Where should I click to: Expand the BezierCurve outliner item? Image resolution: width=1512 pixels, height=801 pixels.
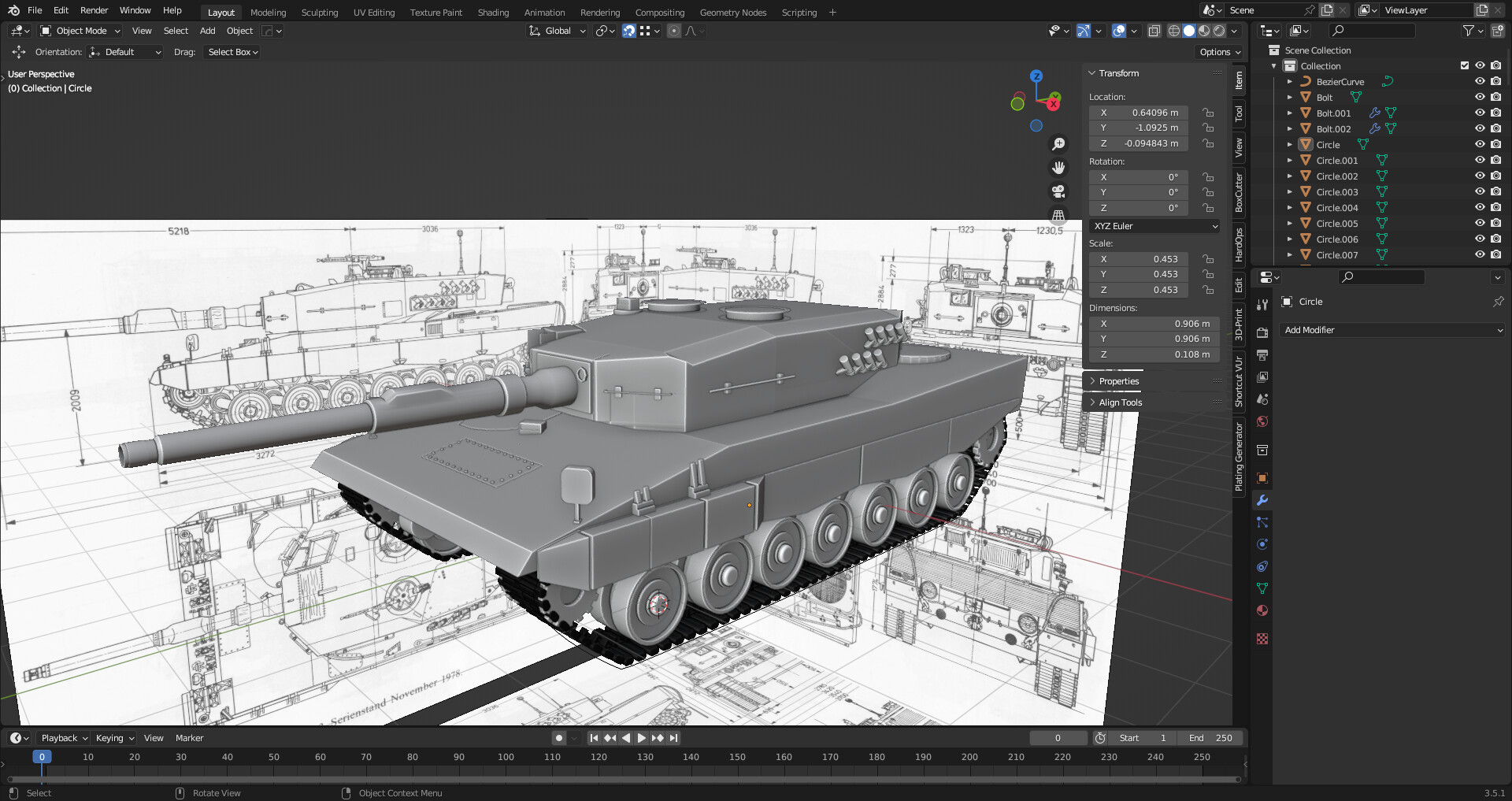1289,81
